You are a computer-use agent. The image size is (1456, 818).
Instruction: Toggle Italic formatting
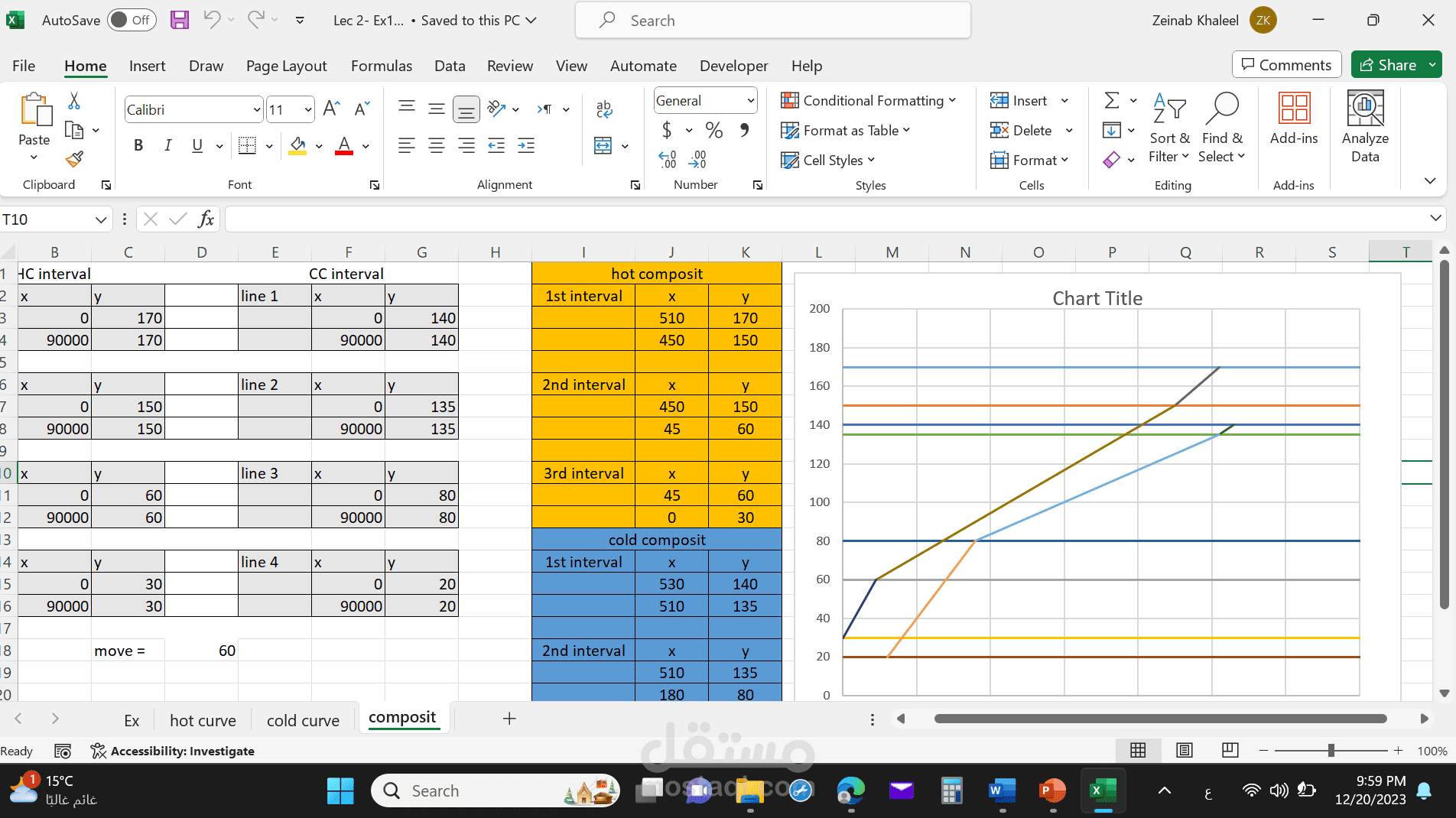pos(167,145)
